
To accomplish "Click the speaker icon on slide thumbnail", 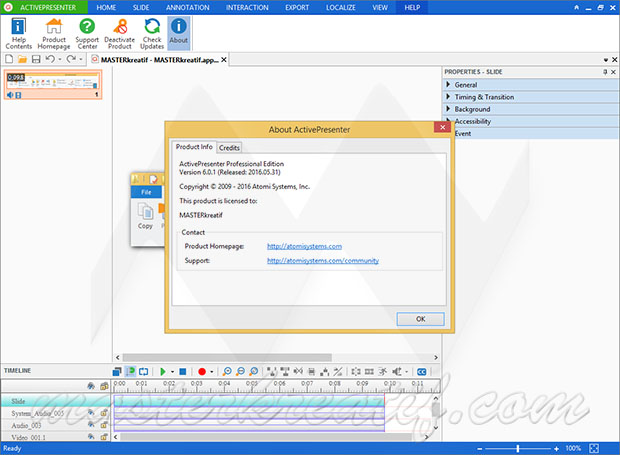I will pyautogui.click(x=10, y=95).
